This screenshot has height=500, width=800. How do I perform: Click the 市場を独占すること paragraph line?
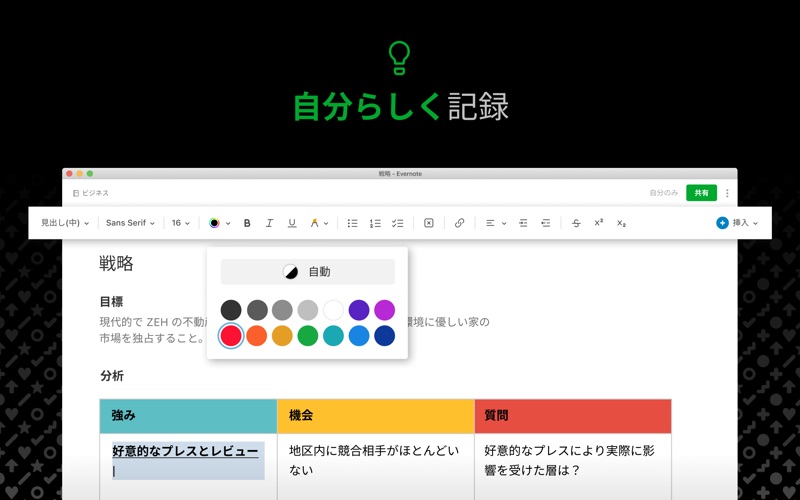tap(152, 338)
